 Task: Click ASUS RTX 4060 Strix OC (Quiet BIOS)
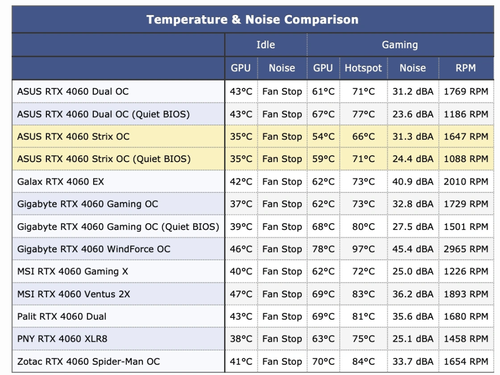point(104,159)
